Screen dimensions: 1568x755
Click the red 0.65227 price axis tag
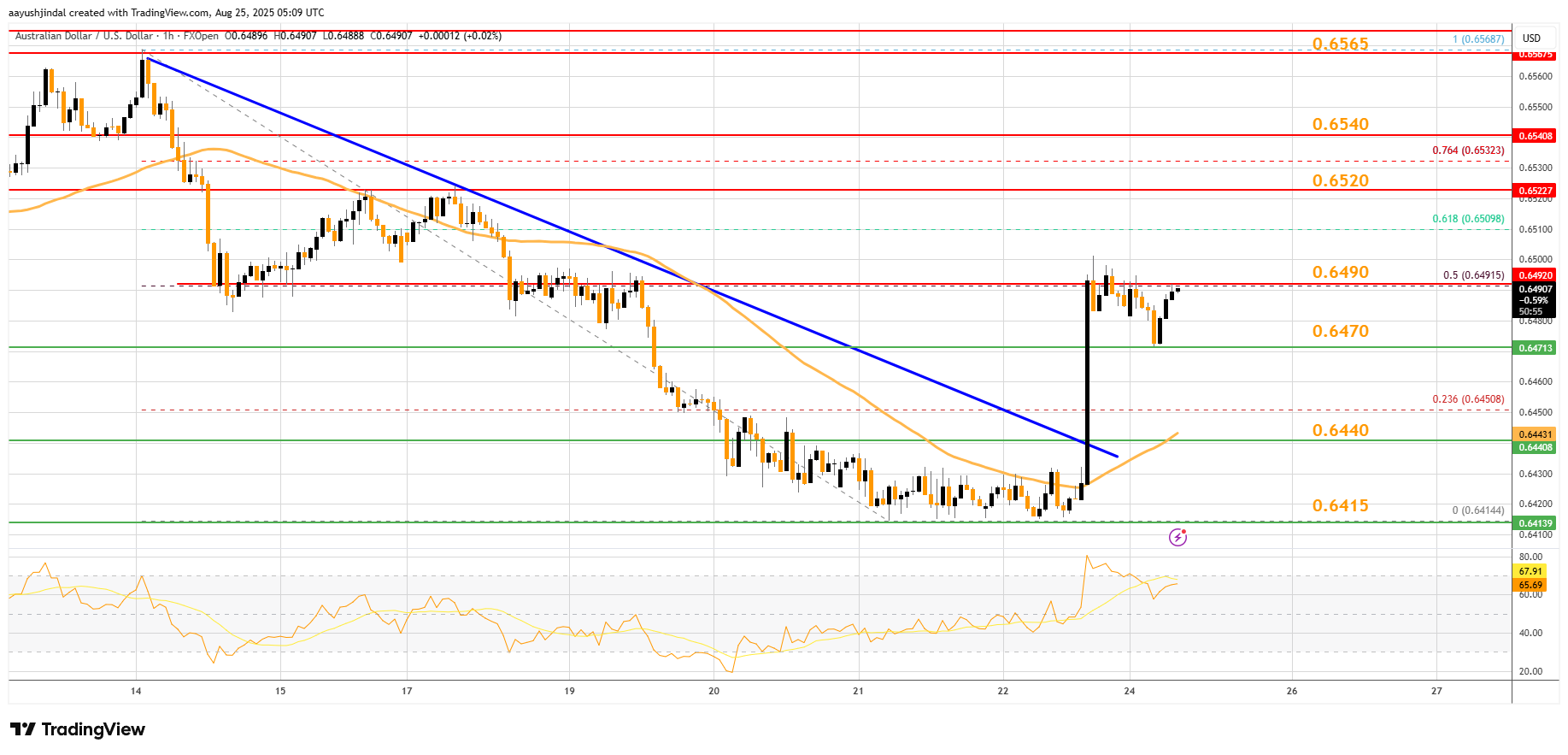[x=1535, y=191]
